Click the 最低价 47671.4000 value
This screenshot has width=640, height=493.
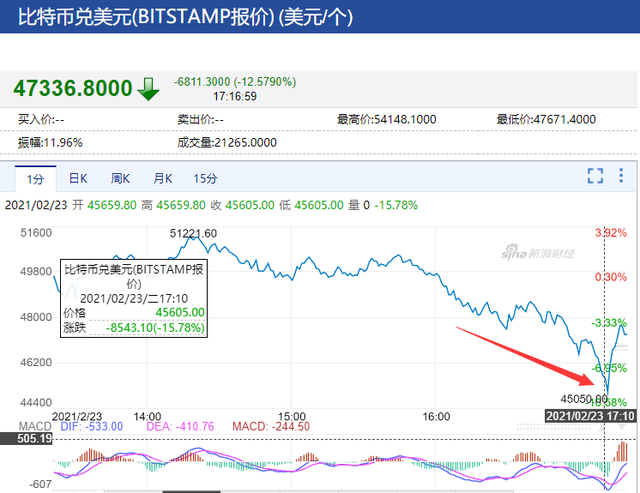(x=546, y=120)
